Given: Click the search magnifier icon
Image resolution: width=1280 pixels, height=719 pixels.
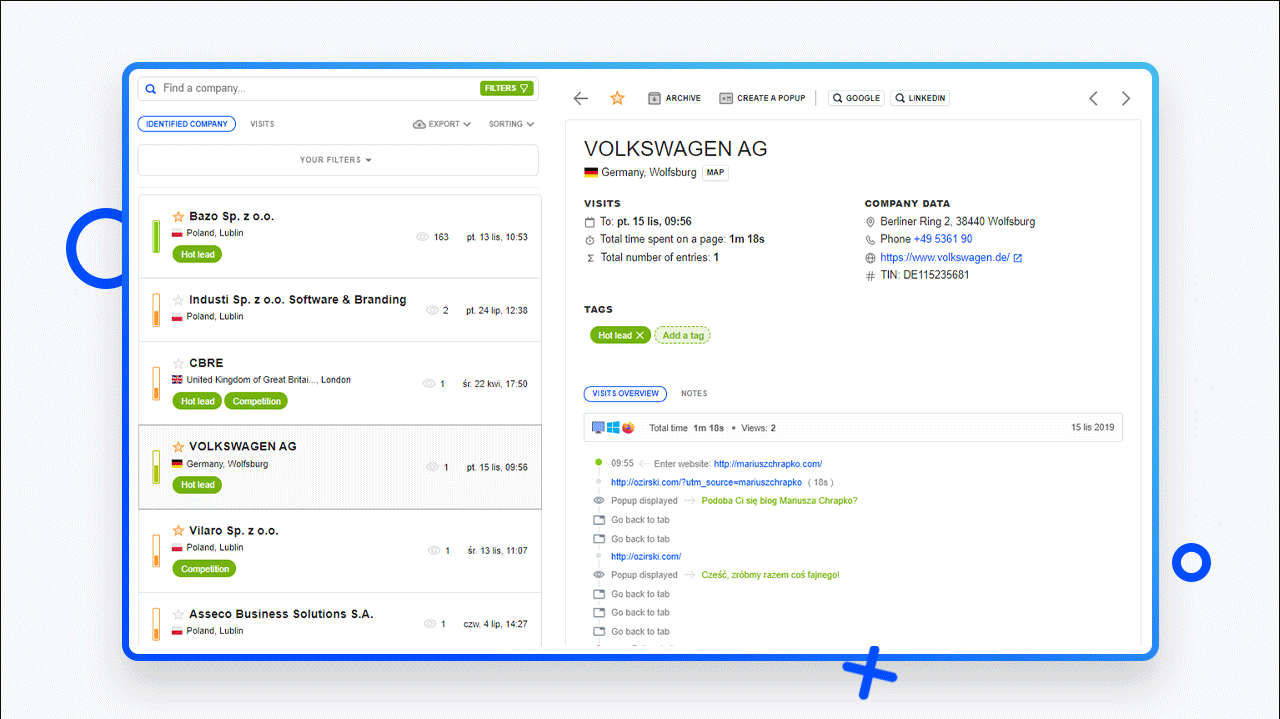Looking at the screenshot, I should [151, 89].
